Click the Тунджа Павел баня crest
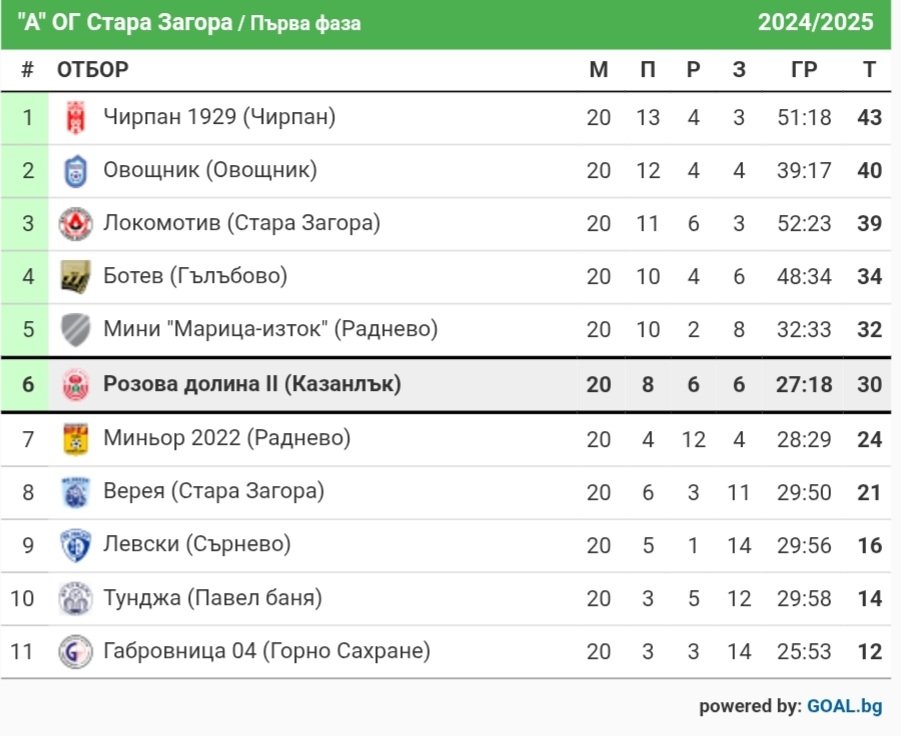 [x=75, y=598]
